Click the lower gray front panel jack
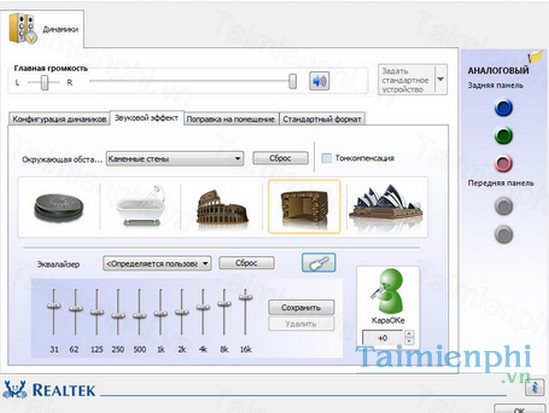 coord(504,234)
